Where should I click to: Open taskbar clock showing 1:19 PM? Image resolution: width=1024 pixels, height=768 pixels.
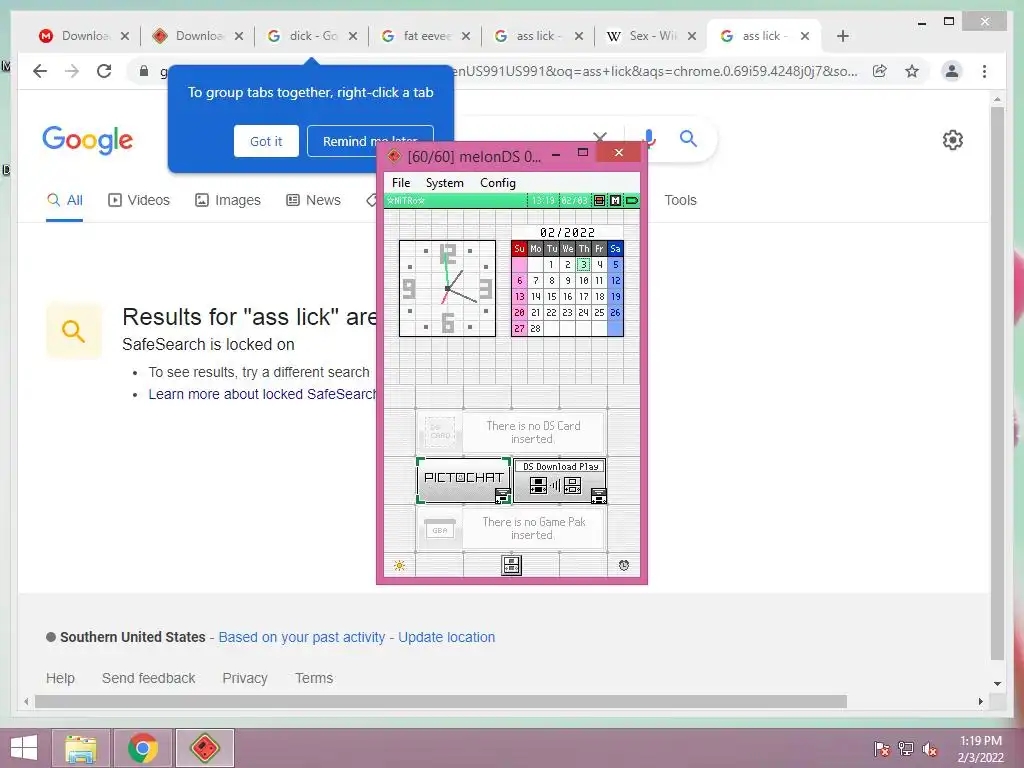click(980, 749)
